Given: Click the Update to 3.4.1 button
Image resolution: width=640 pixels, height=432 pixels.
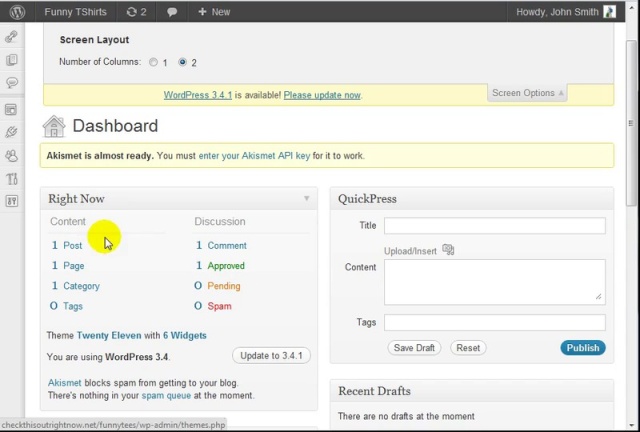Looking at the screenshot, I should click(271, 356).
